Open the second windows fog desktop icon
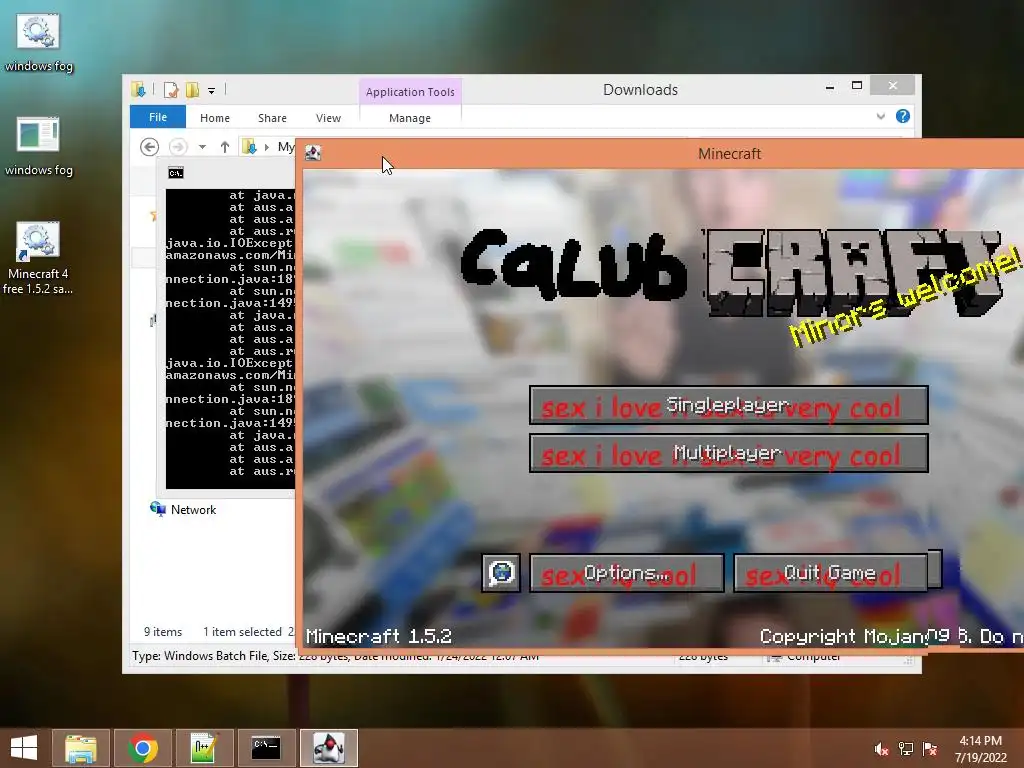 tap(38, 147)
